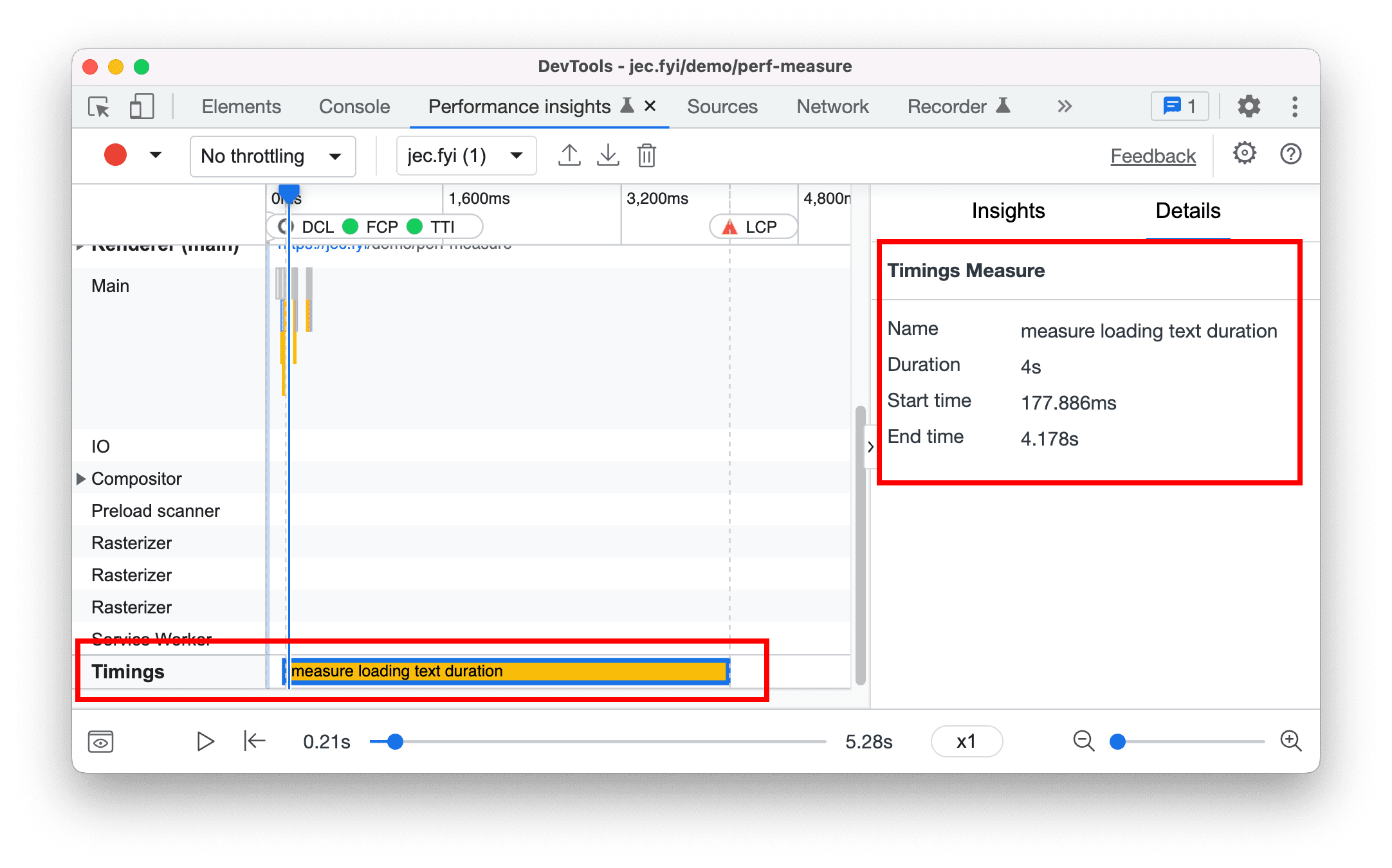Click the record button to start profiling
Image resolution: width=1392 pixels, height=868 pixels.
[113, 155]
